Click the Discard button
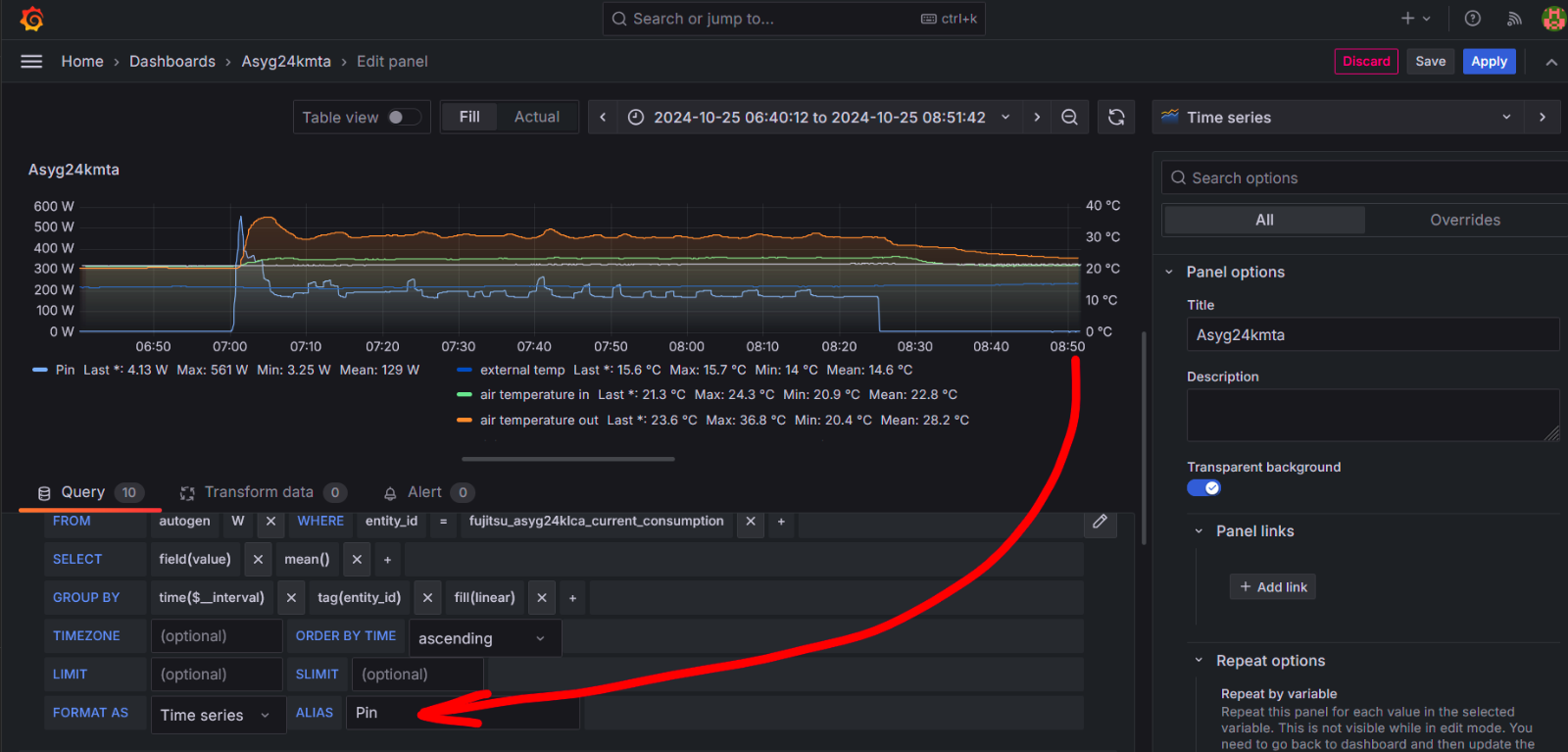Viewport: 1568px width, 752px height. click(x=1366, y=61)
